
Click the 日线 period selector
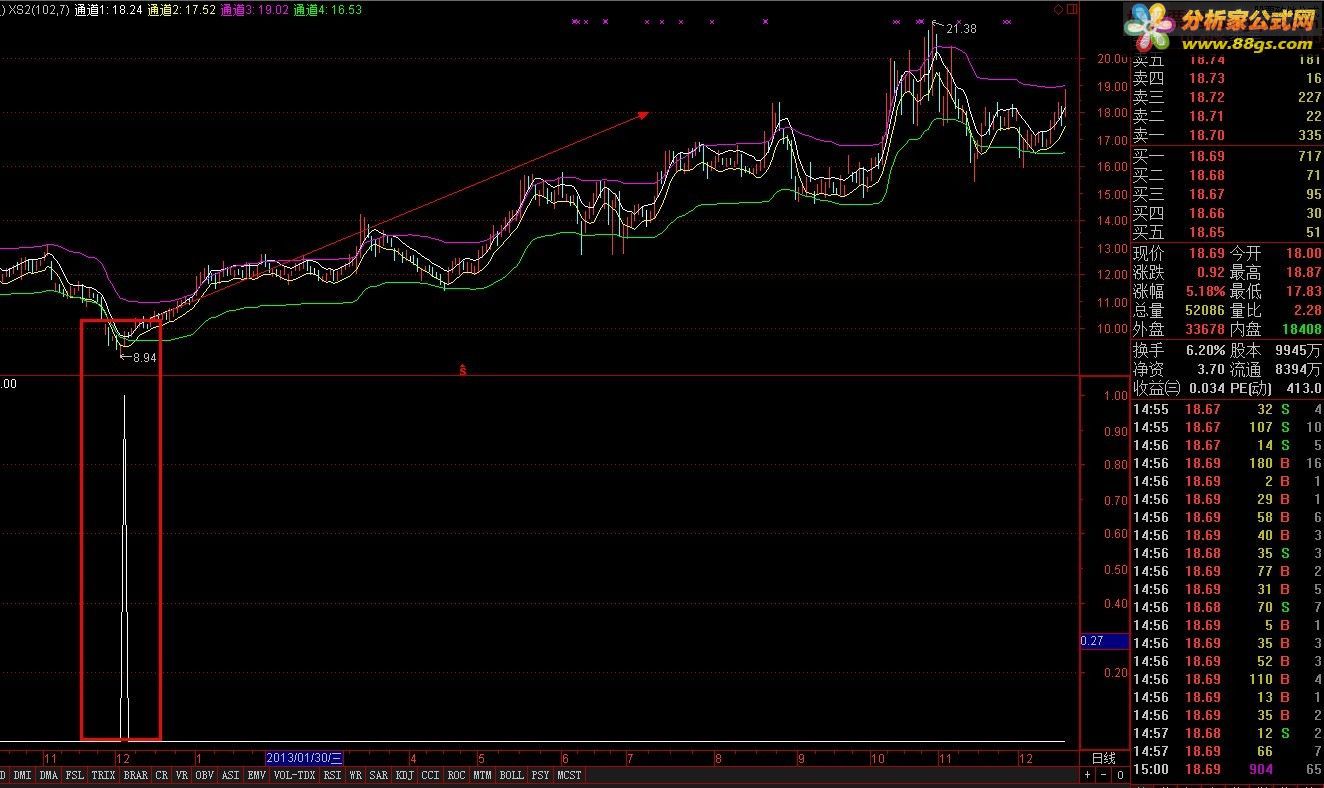1104,758
